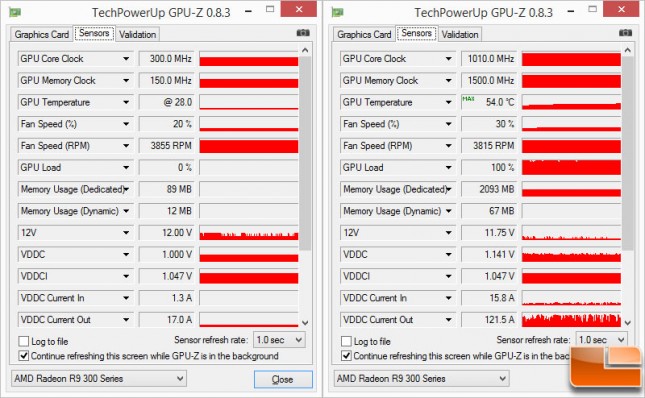
Task: Open sensor refresh rate dropdown in right window
Action: pyautogui.click(x=601, y=340)
